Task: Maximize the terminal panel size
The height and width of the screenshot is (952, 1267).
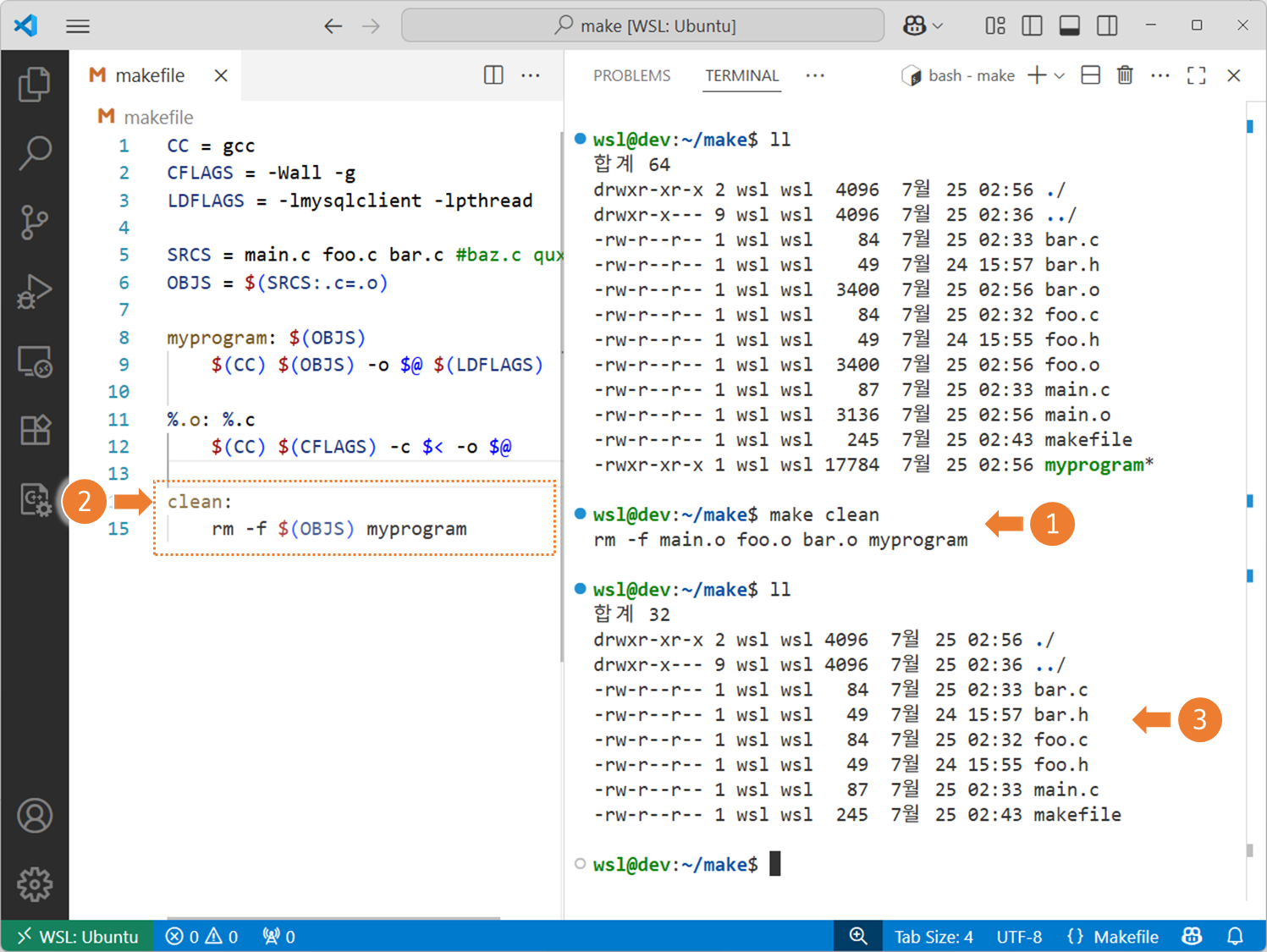Action: pos(1197,76)
